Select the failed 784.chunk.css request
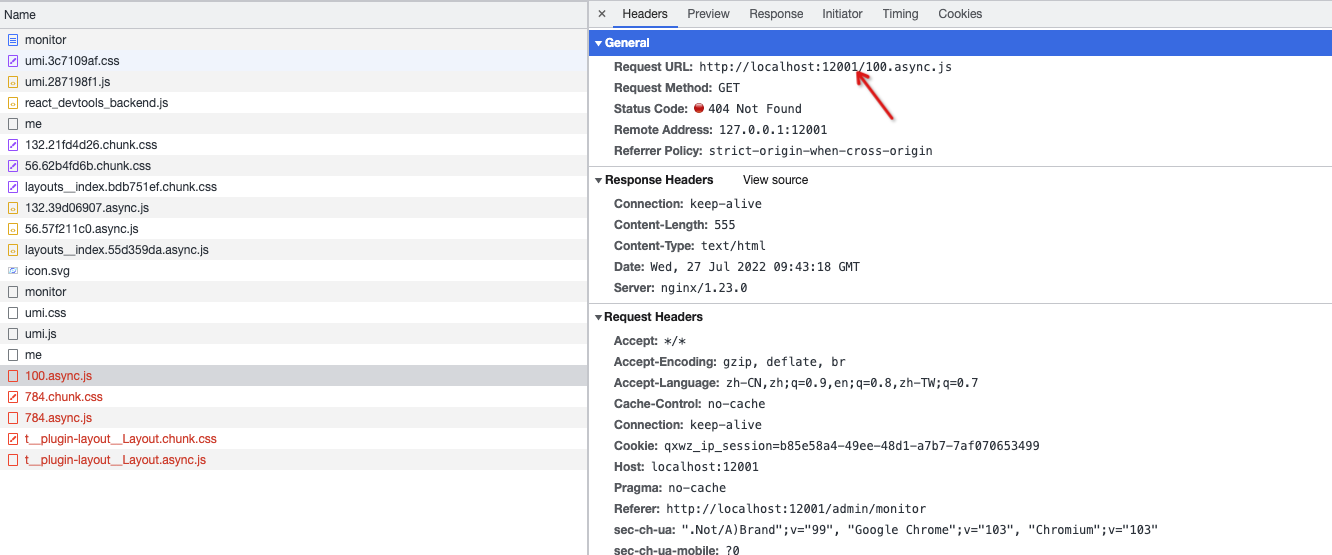1332x555 pixels. click(293, 397)
